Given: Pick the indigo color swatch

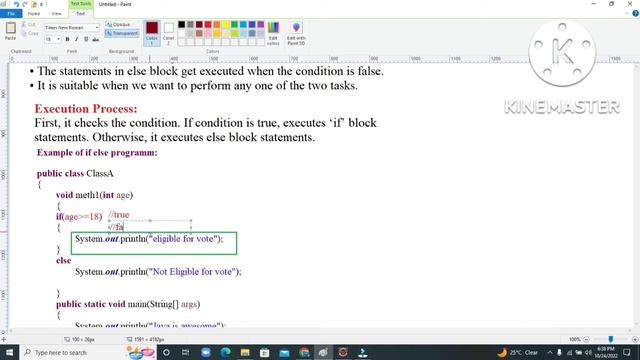Looking at the screenshot, I should pos(252,25).
